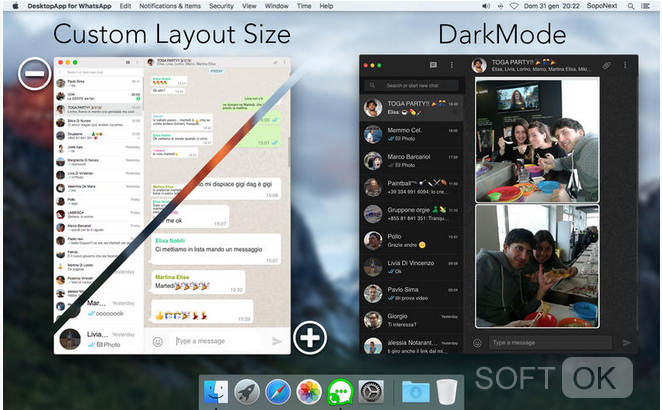Click the emoji smiley in the dark message bar

point(477,343)
